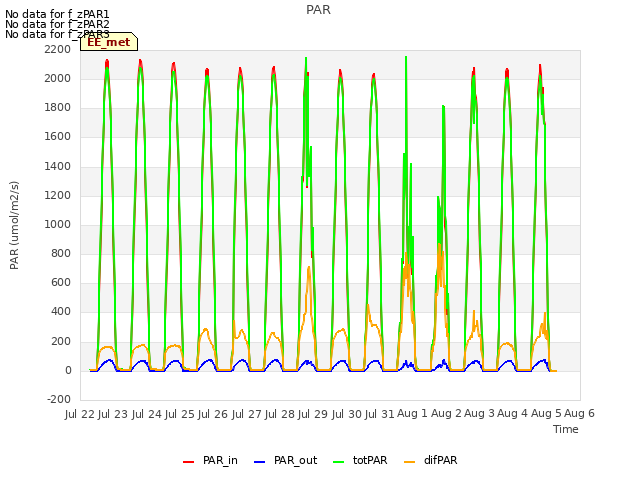Click the Jul 29 x-axis date label
The image size is (640, 480).
click(x=313, y=414)
